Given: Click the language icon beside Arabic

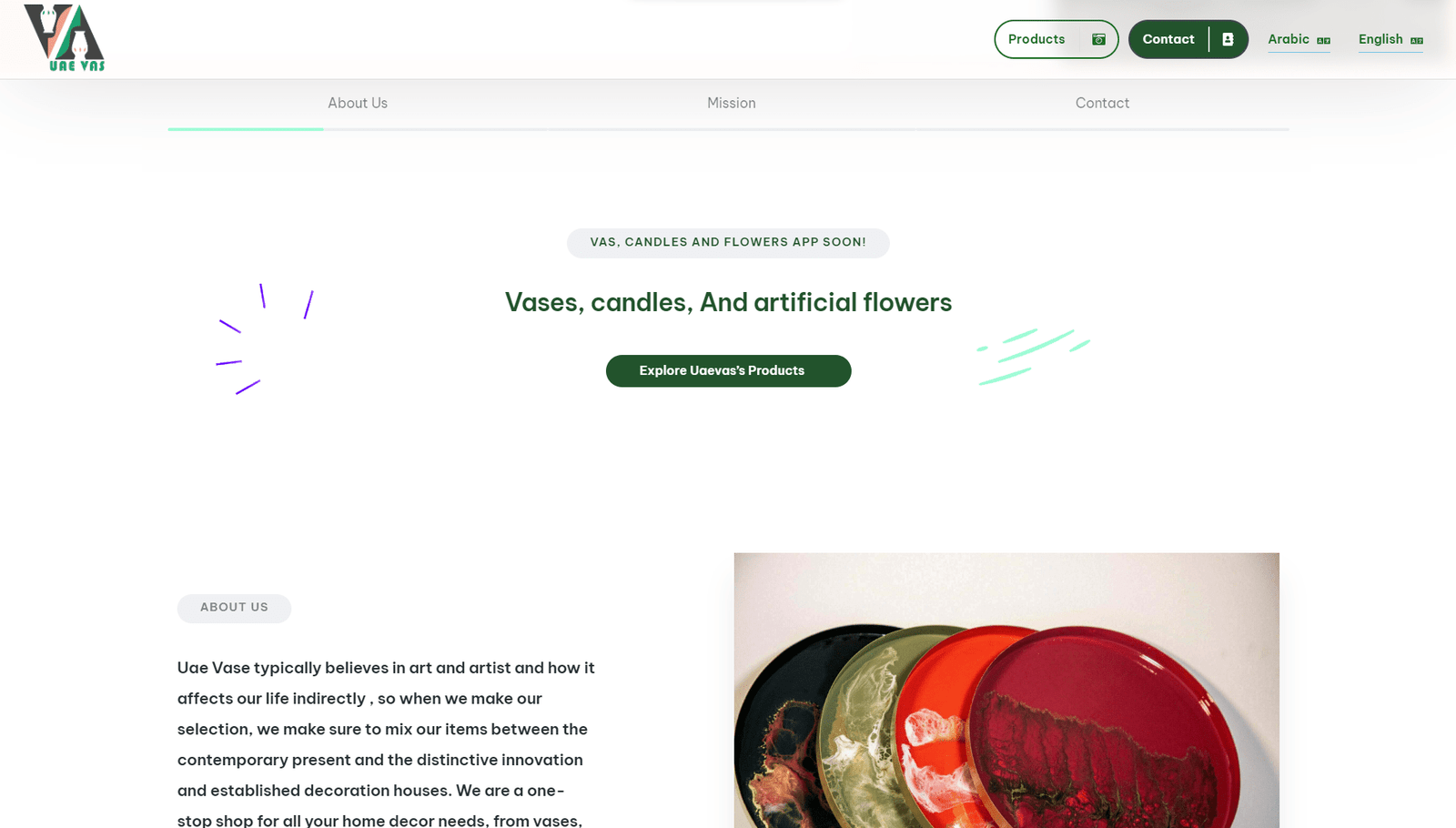Looking at the screenshot, I should pos(1323,40).
